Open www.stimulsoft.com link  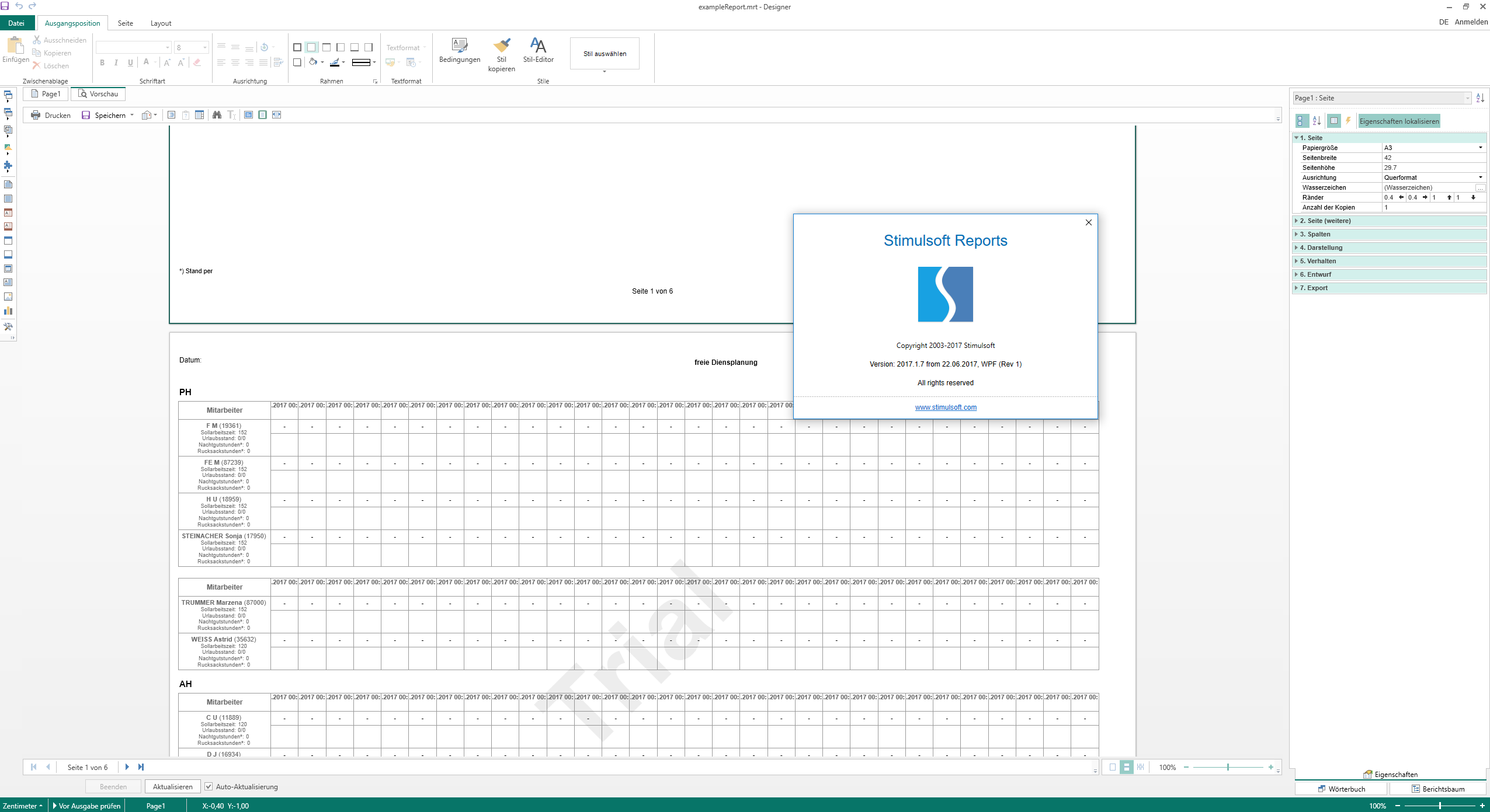click(946, 407)
